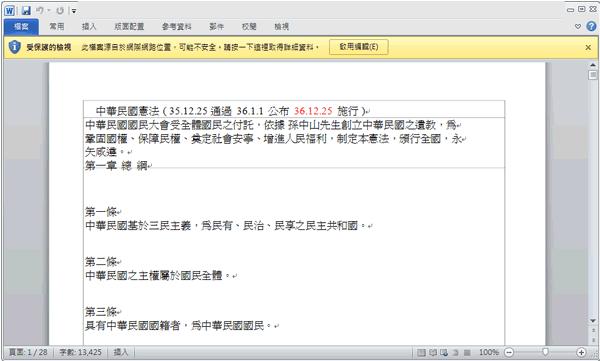Open the 檔案 (File) tab
600x361 pixels.
click(21, 27)
